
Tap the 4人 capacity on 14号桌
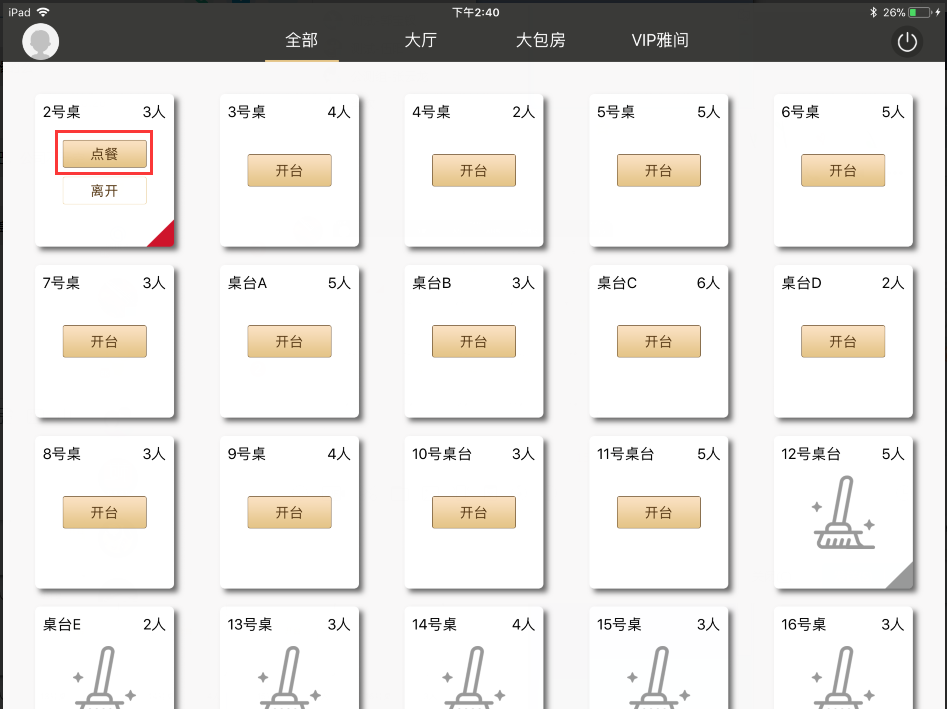pos(523,624)
